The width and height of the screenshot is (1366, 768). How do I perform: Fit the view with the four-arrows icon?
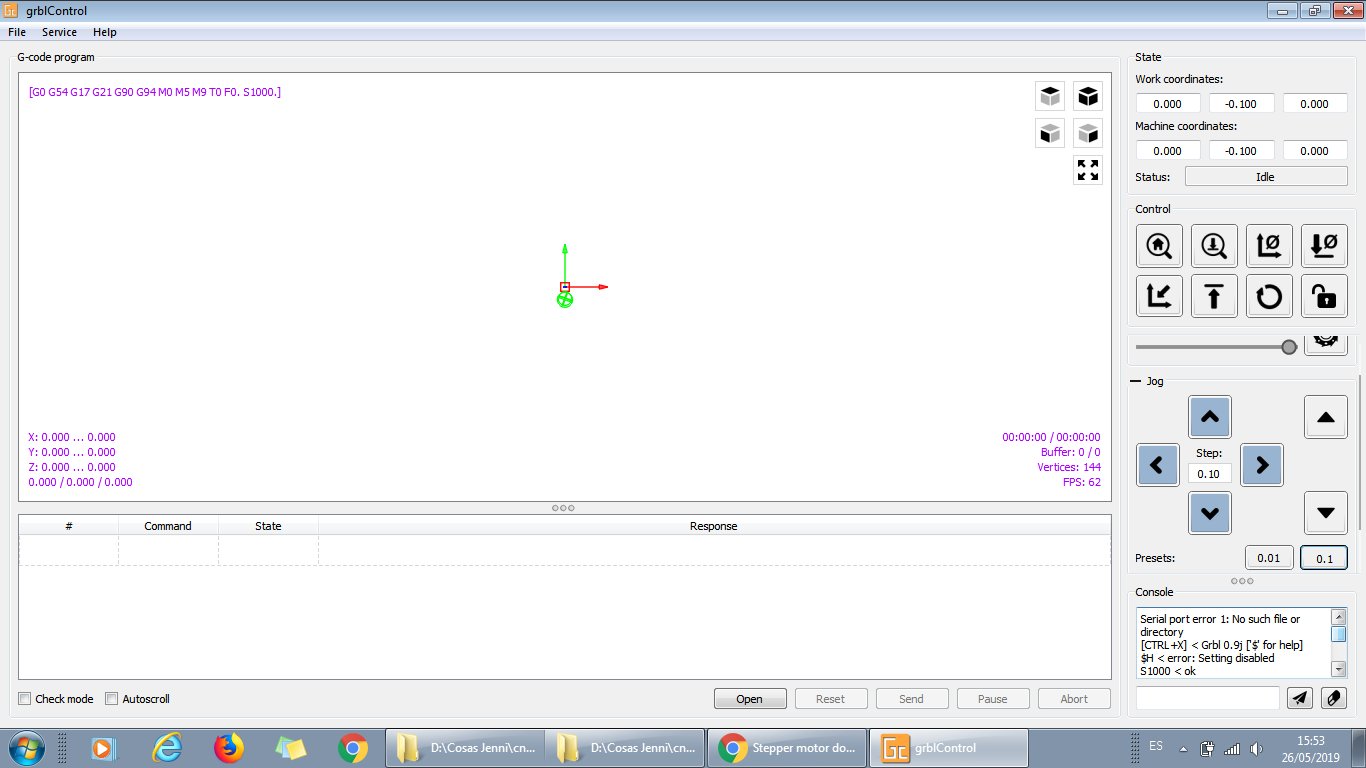click(x=1088, y=170)
